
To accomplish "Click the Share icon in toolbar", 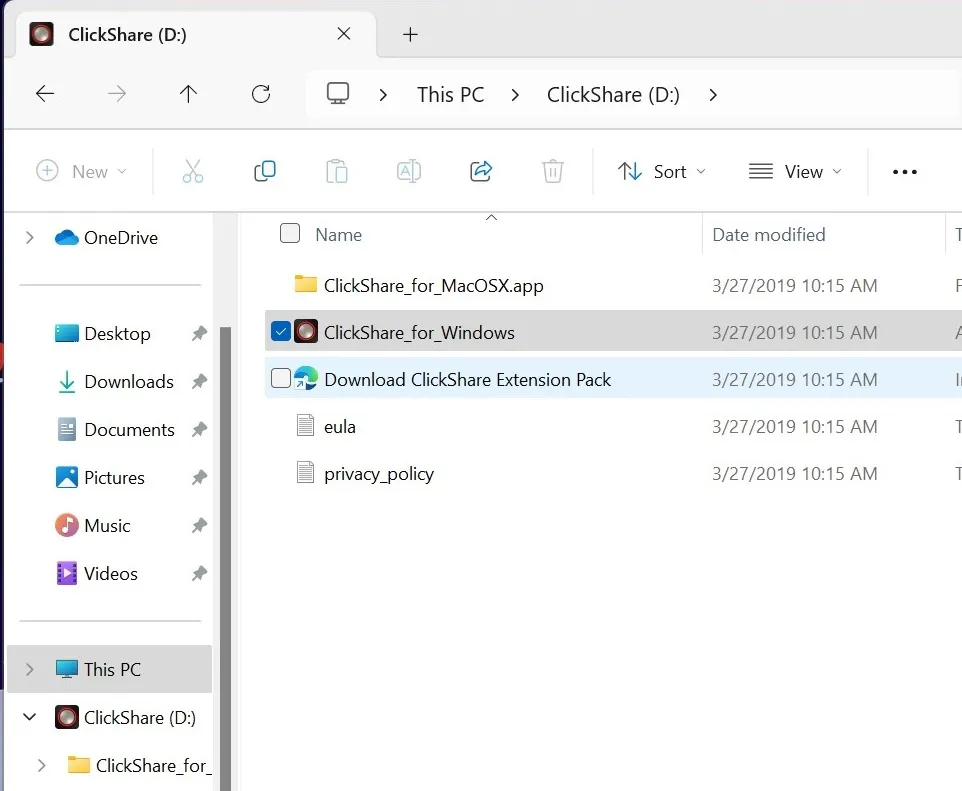I will [481, 171].
